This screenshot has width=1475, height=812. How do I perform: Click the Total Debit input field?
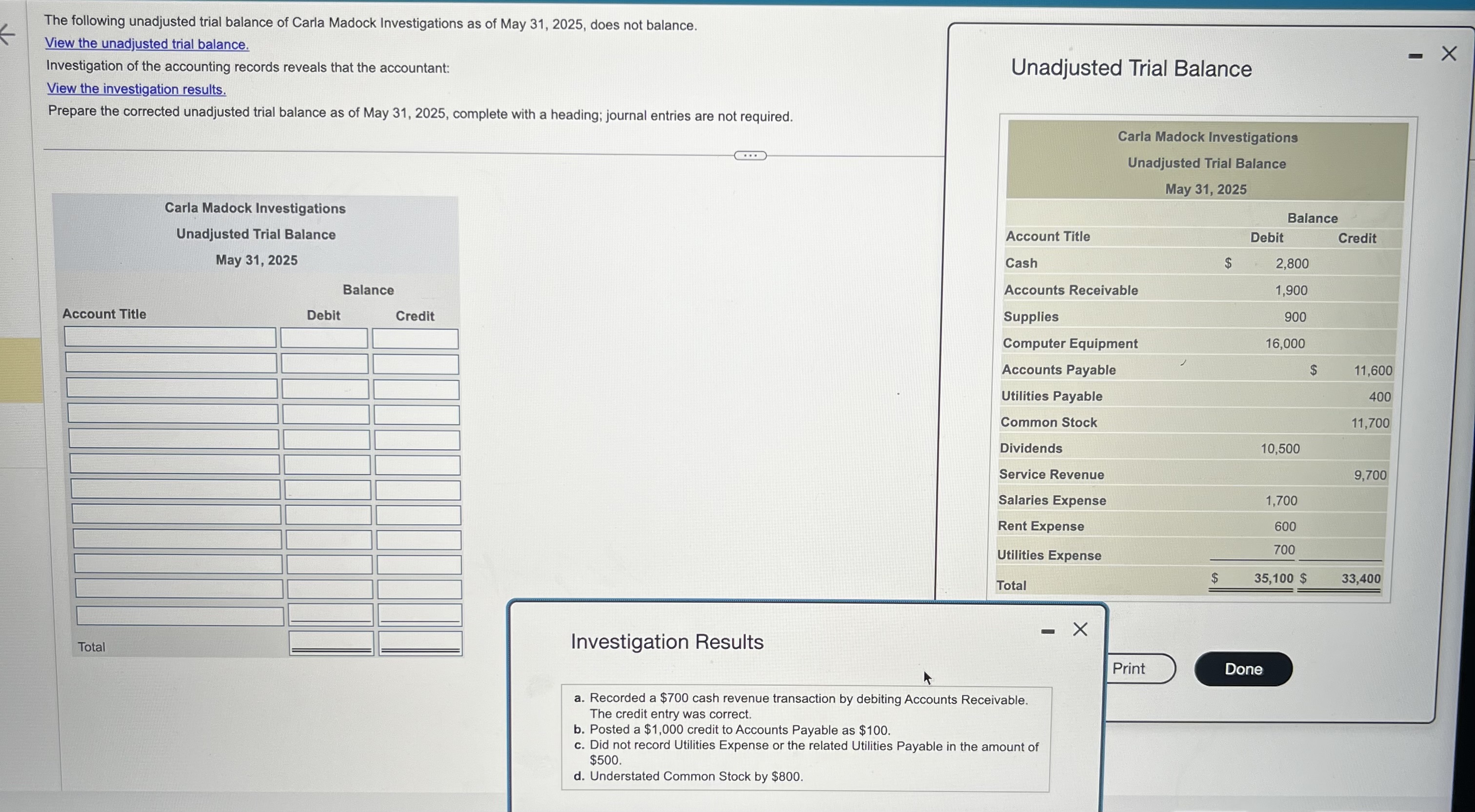(x=331, y=644)
